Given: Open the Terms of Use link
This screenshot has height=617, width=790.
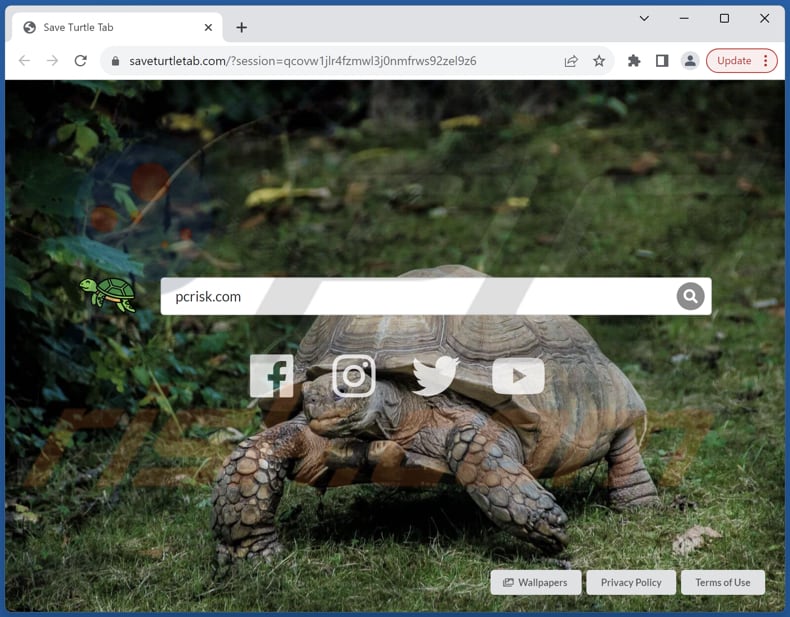Looking at the screenshot, I should click(722, 582).
